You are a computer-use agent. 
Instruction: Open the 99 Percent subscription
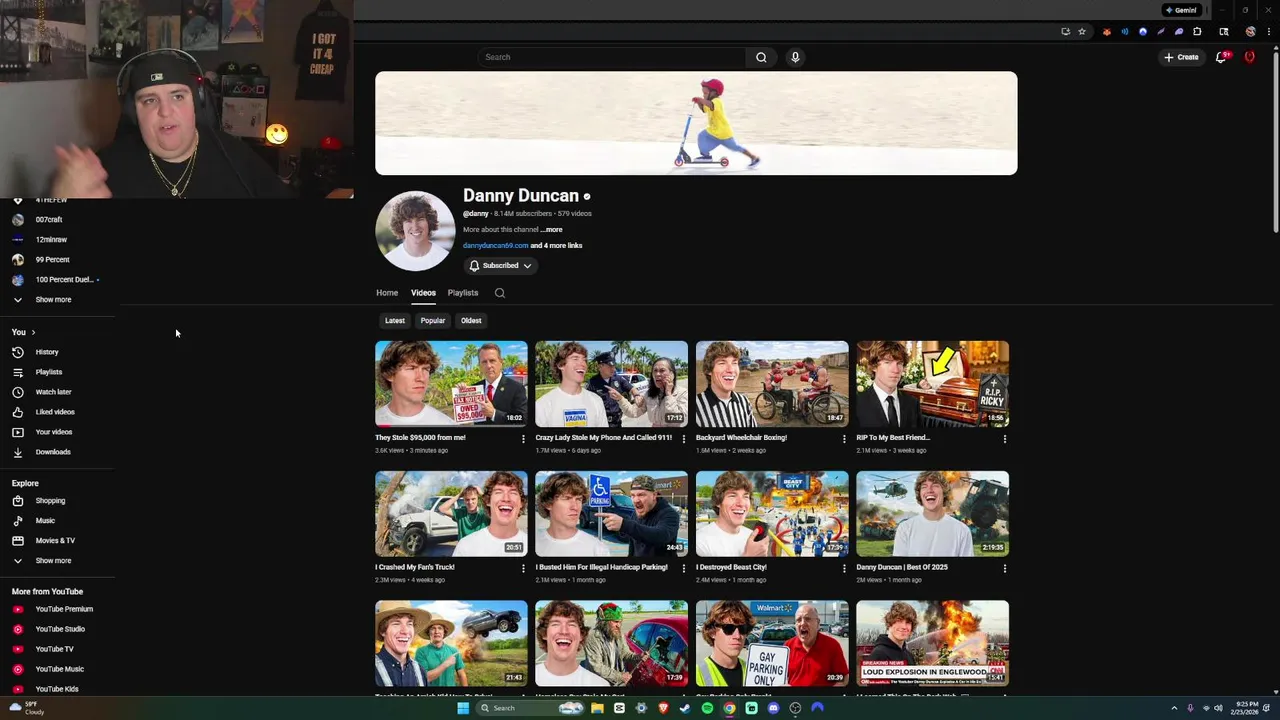pyautogui.click(x=52, y=260)
